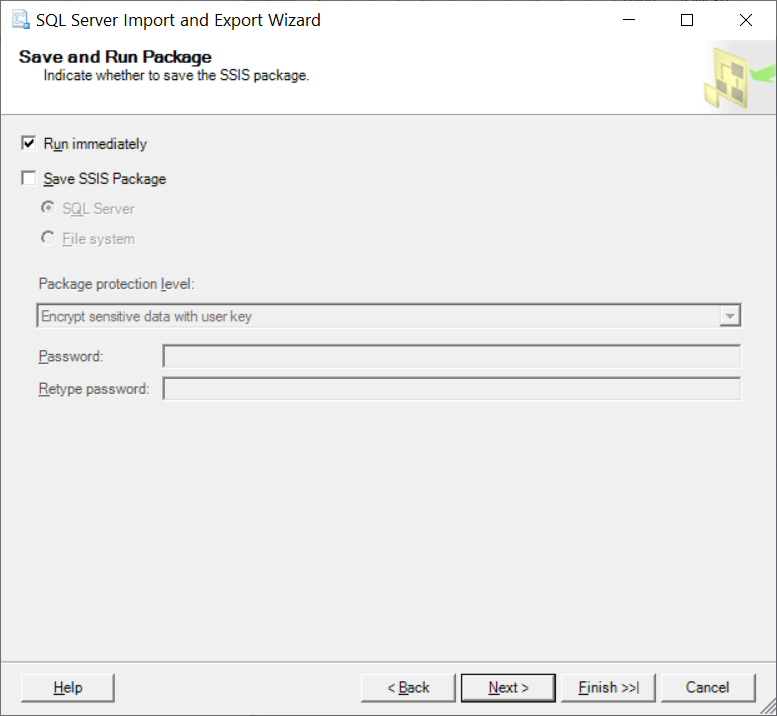This screenshot has height=716, width=777.
Task: Click the Package protection level label
Action: click(116, 284)
